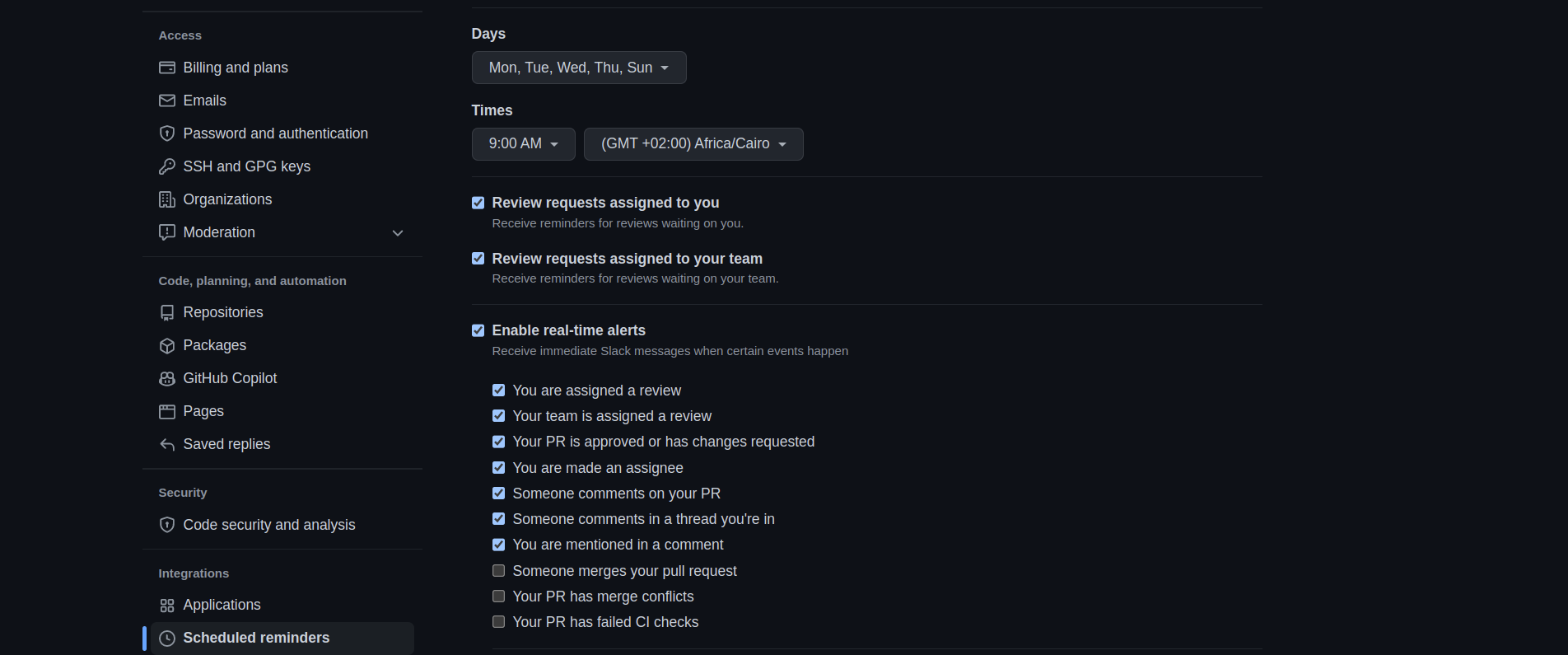Click the Saved replies arrow icon
Screen dimensions: 1568x655
point(167,444)
